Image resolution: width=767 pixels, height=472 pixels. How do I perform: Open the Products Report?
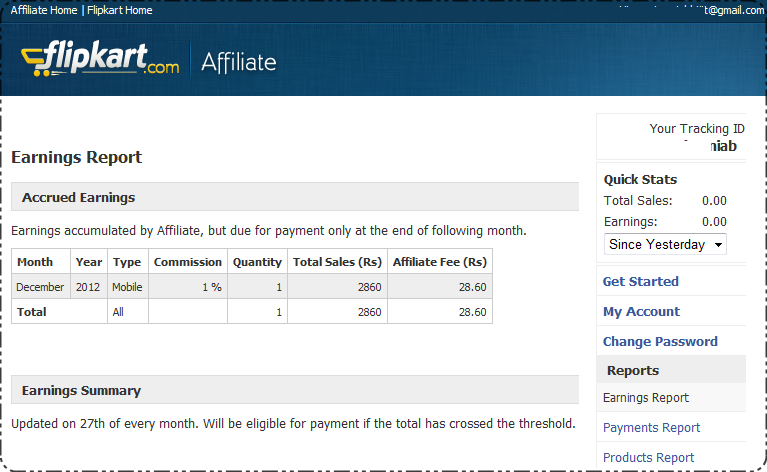tap(648, 457)
